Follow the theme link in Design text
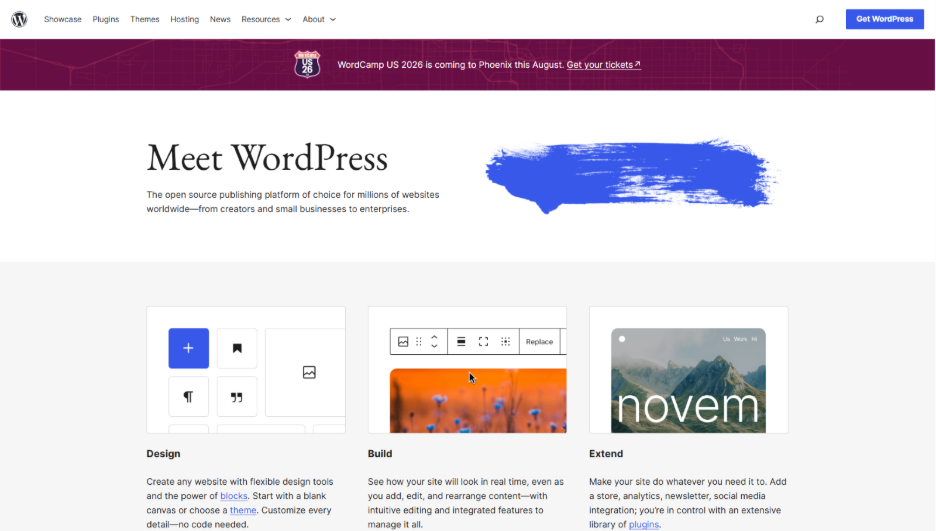936x531 pixels. coord(243,510)
